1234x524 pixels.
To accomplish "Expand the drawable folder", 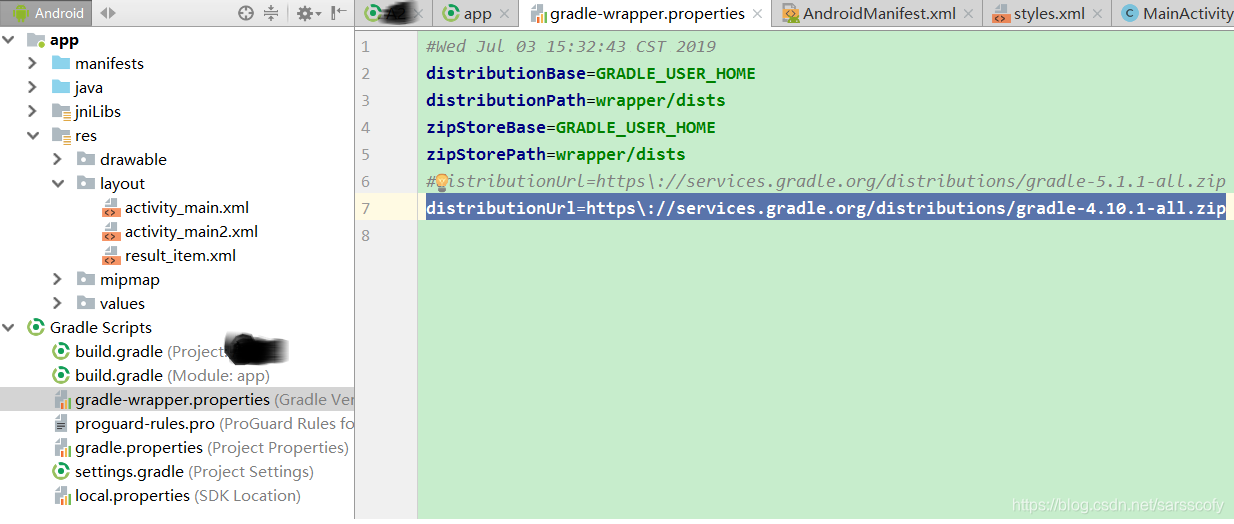I will [x=58, y=160].
